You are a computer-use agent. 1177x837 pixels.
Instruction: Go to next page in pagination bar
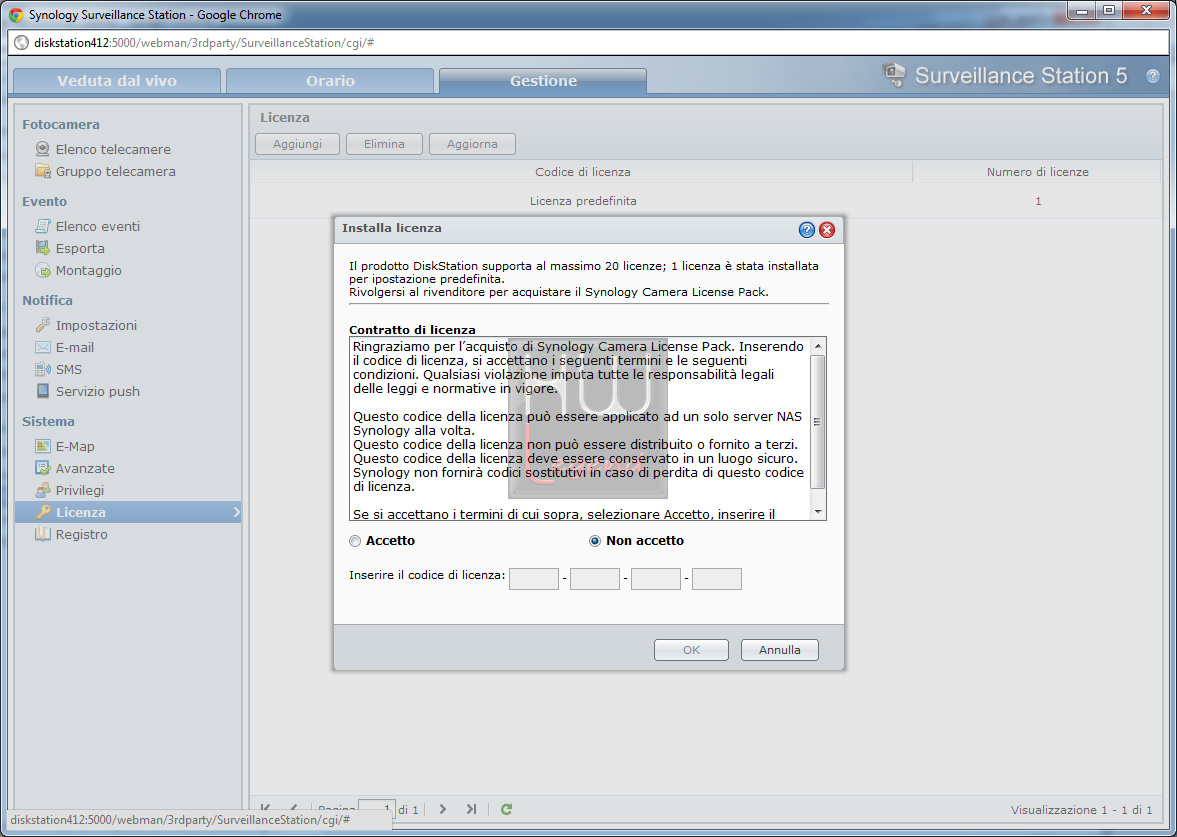[442, 809]
